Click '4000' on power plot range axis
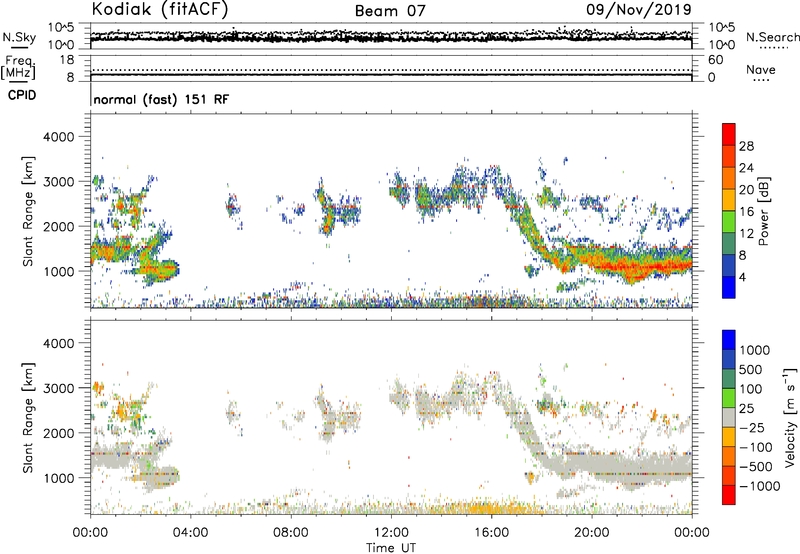 [x=58, y=137]
